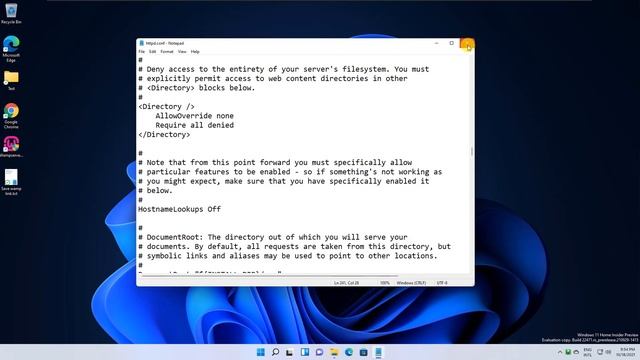This screenshot has width=640, height=360.
Task: Click the '</Directory>' closing tag line
Action: [164, 135]
